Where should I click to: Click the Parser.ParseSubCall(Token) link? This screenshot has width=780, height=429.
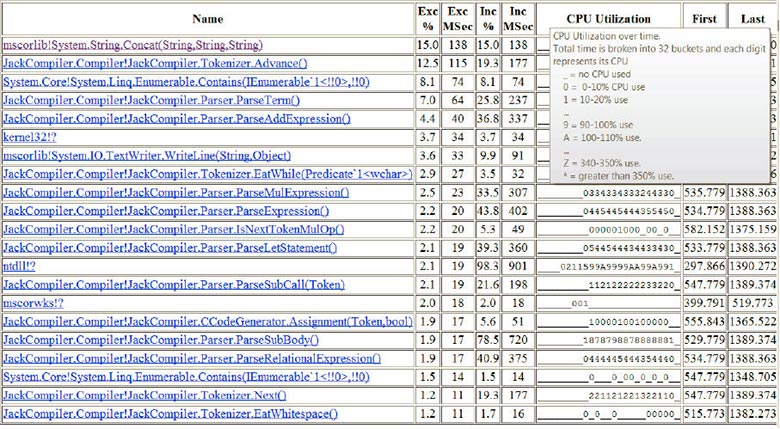pyautogui.click(x=174, y=284)
